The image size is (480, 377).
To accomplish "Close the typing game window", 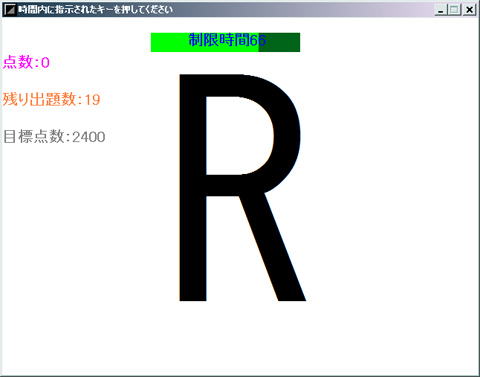I will [x=469, y=10].
